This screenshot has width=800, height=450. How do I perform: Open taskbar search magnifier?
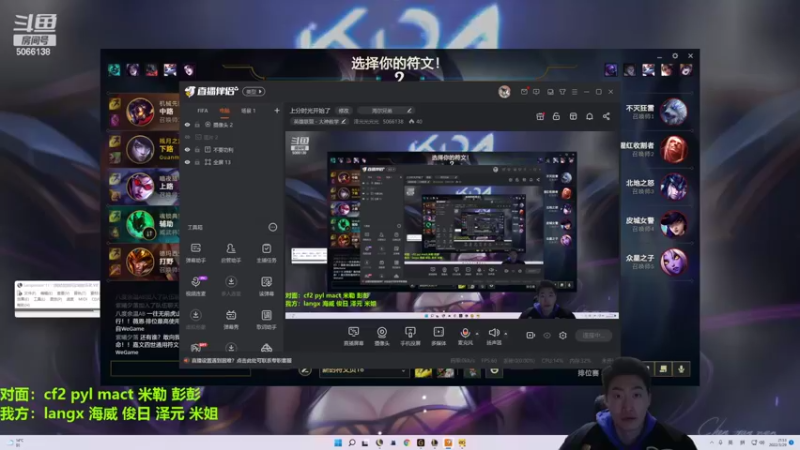pyautogui.click(x=352, y=442)
